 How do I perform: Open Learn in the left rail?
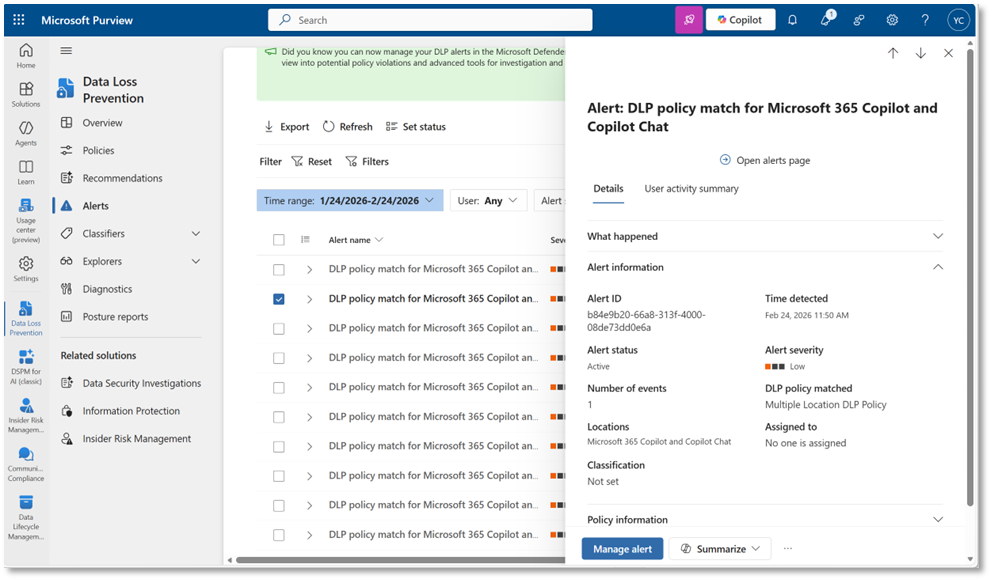click(26, 172)
